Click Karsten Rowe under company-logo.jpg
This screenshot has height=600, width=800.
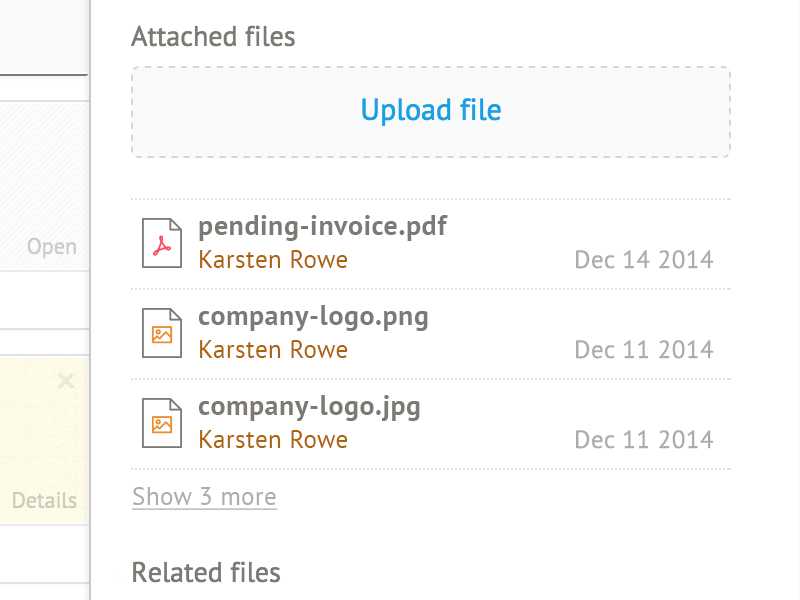[x=273, y=440]
